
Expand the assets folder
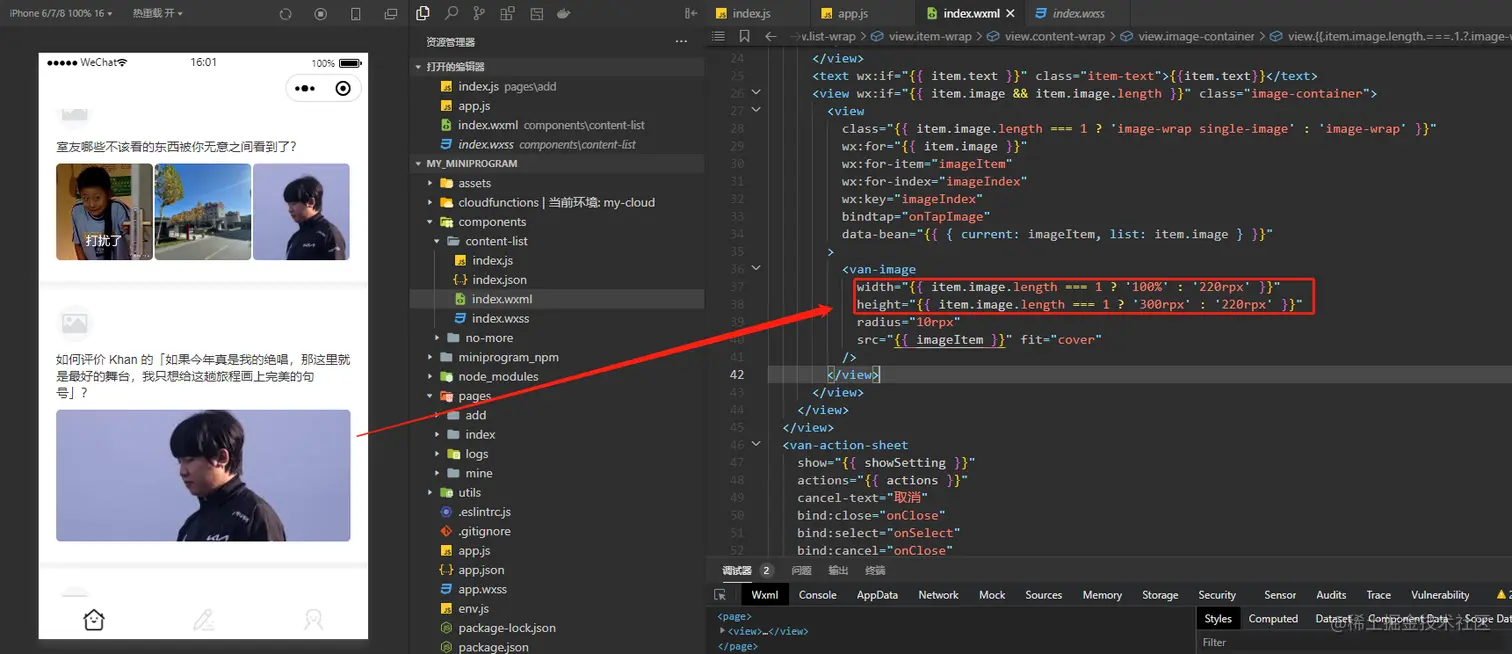431,183
